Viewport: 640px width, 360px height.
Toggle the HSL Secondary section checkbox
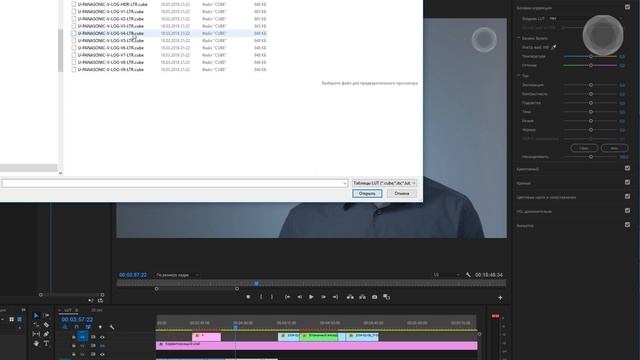[x=627, y=211]
